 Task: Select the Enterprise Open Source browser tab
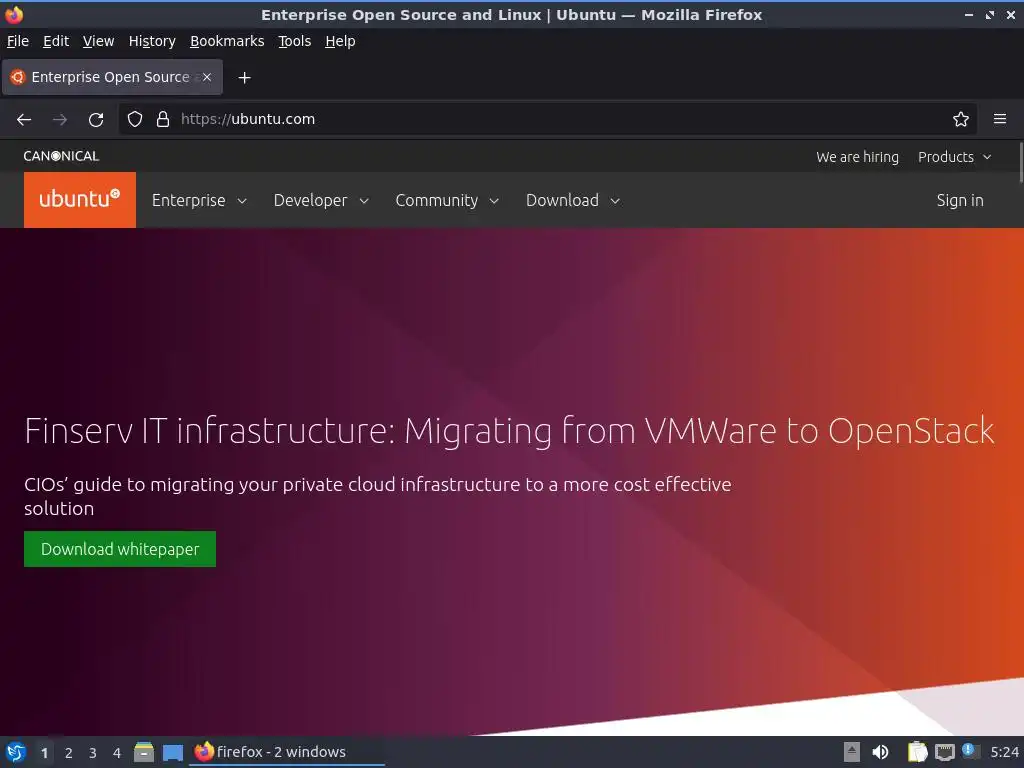112,77
